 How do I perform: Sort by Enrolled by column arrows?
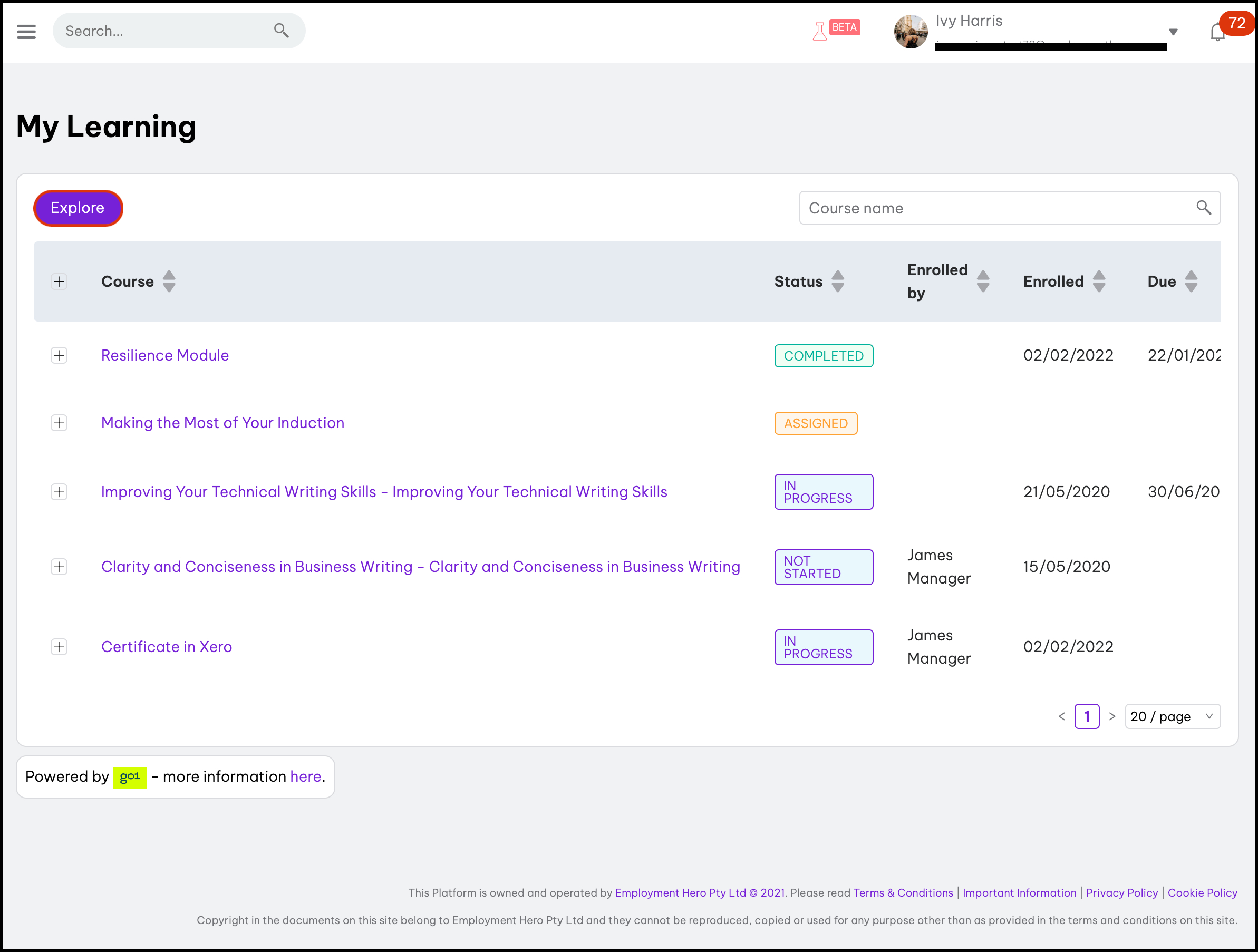pos(983,281)
